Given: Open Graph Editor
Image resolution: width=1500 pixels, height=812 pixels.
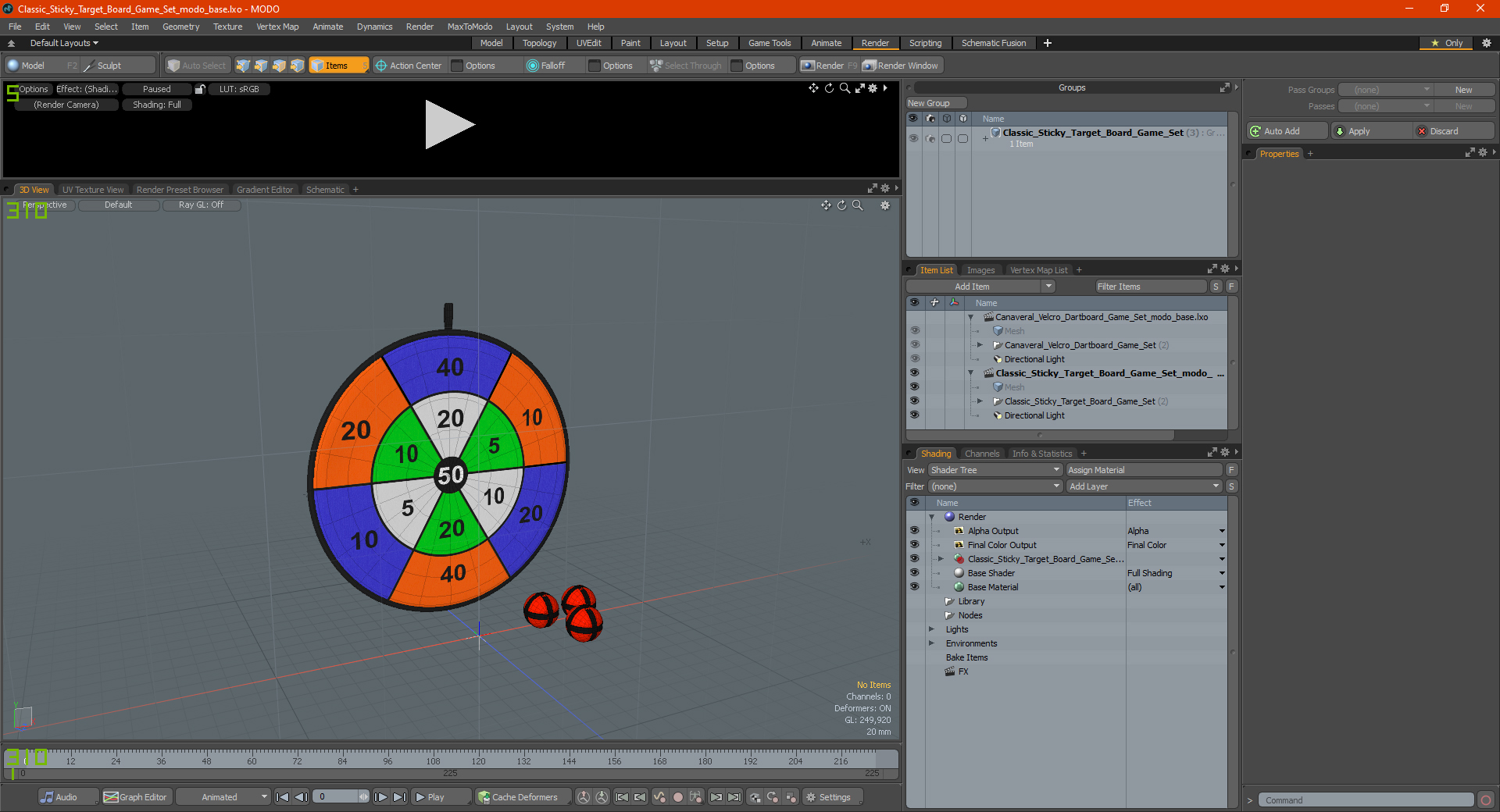Looking at the screenshot, I should (x=135, y=797).
